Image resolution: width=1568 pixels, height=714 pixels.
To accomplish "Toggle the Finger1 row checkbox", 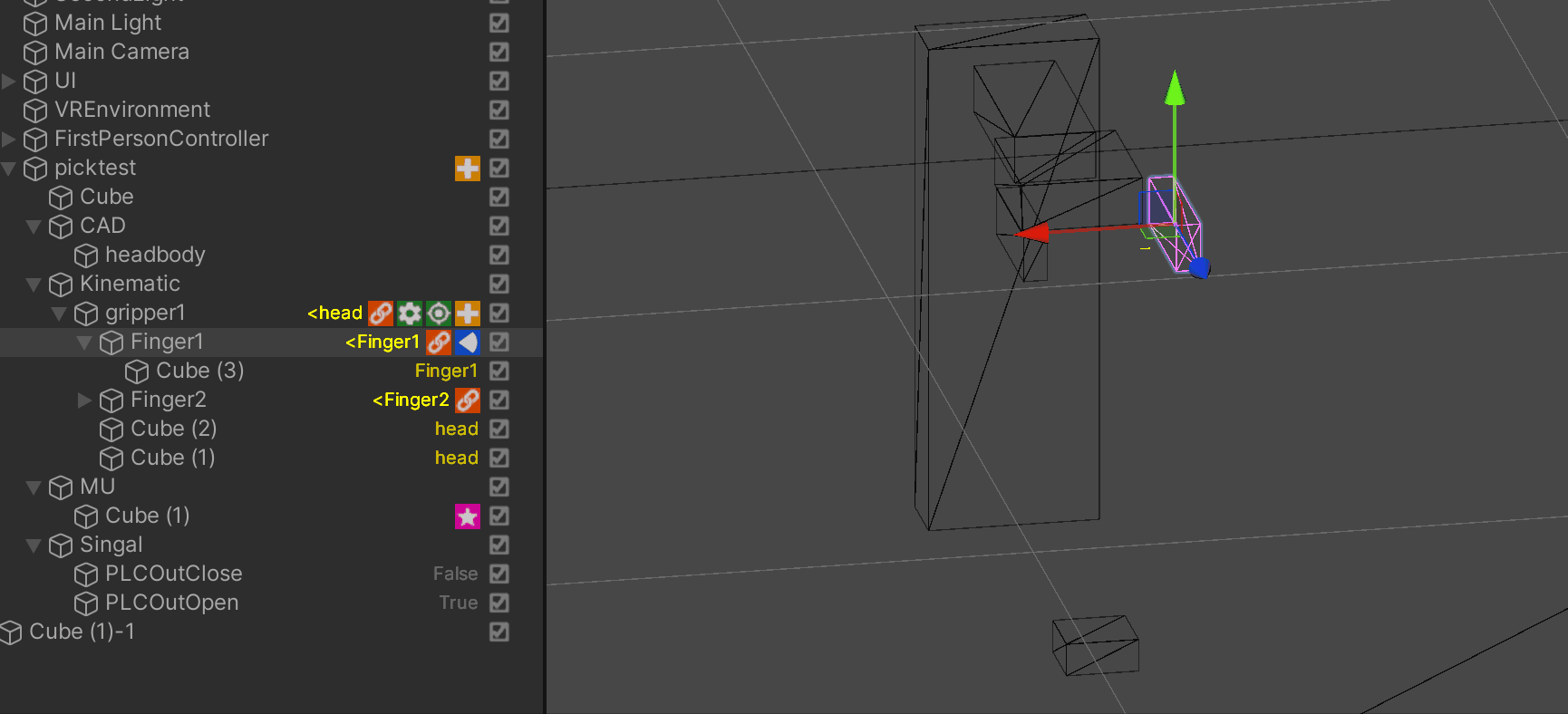I will (x=499, y=342).
